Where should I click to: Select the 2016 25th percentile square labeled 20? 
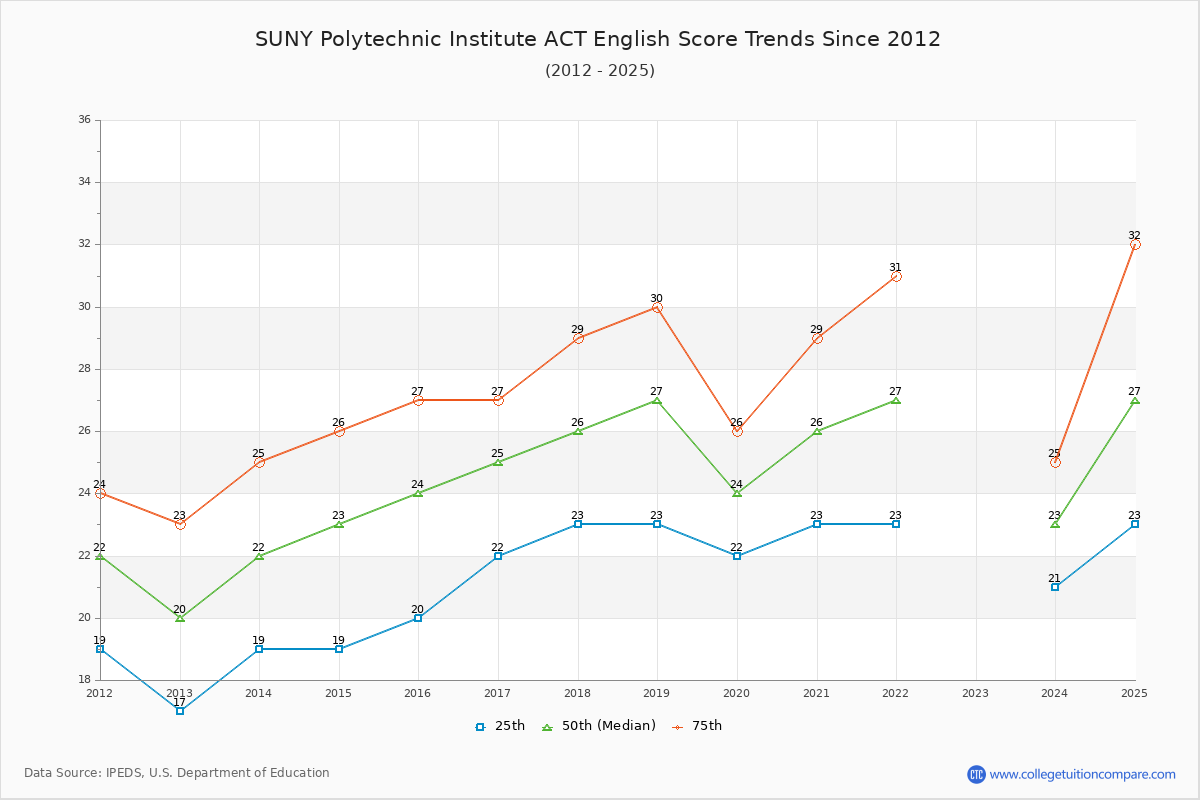click(418, 618)
